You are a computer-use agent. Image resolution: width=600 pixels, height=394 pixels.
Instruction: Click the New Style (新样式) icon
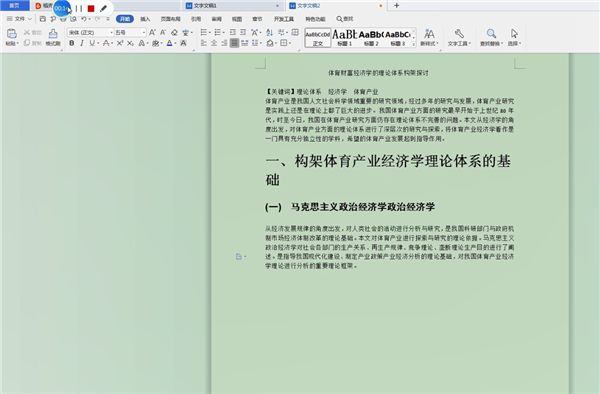(x=429, y=34)
